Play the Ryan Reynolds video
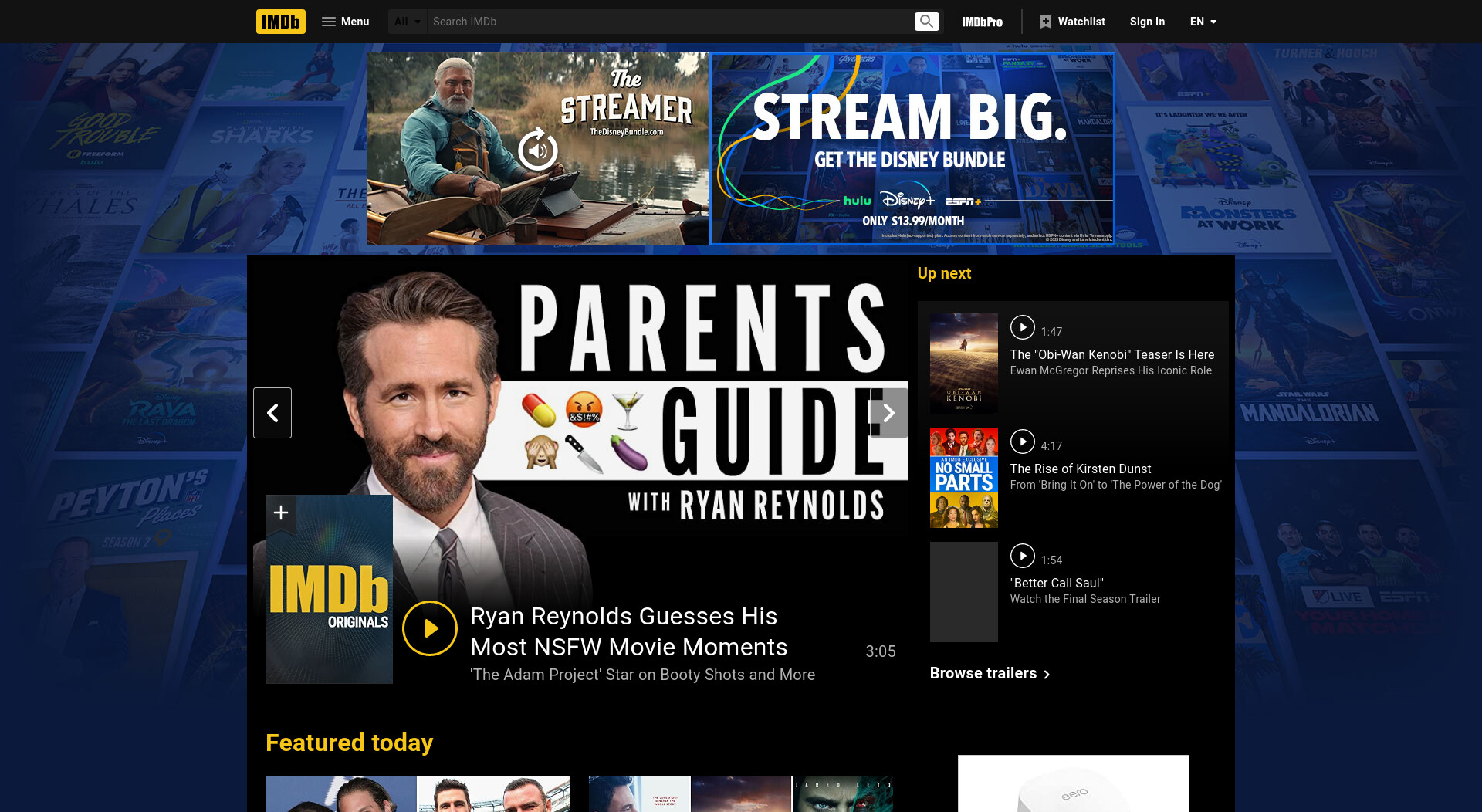Screen dimensions: 1482x812 (x=430, y=628)
